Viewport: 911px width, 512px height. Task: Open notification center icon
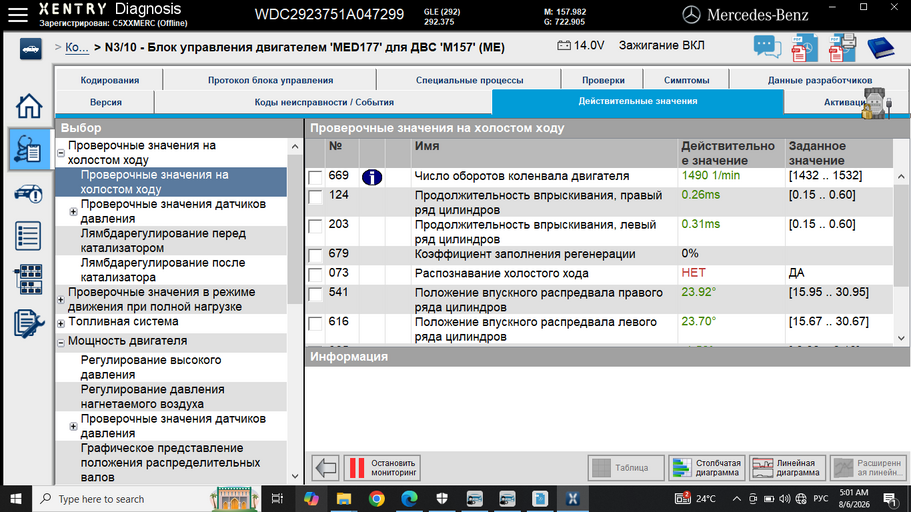click(890, 499)
